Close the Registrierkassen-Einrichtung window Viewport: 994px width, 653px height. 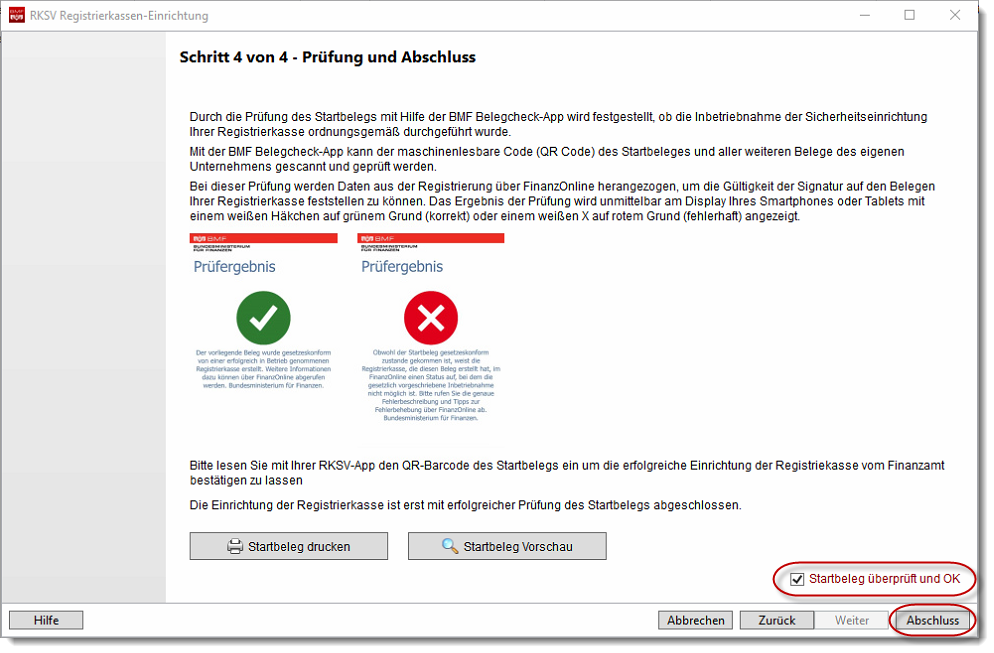click(956, 15)
